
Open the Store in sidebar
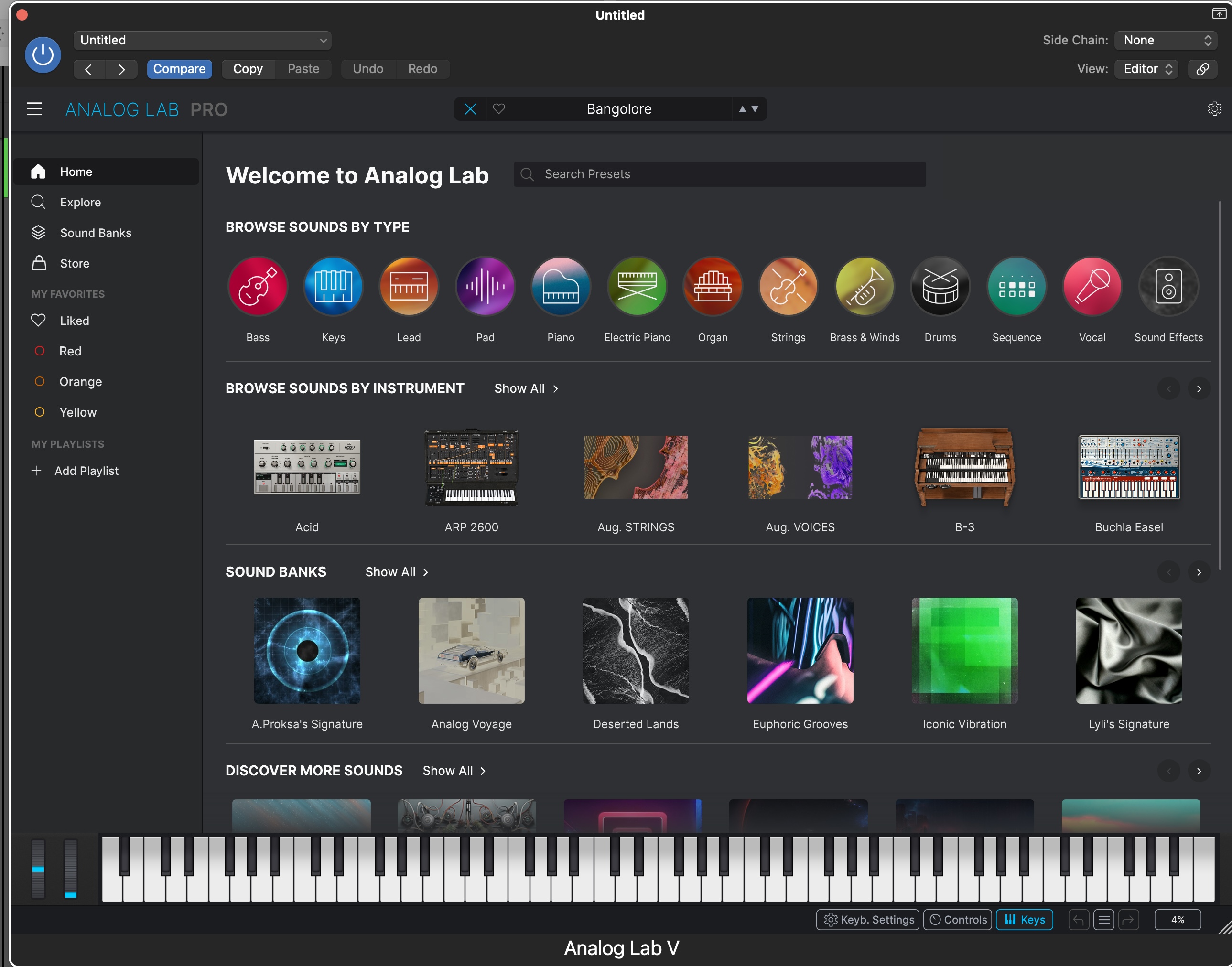click(106, 263)
